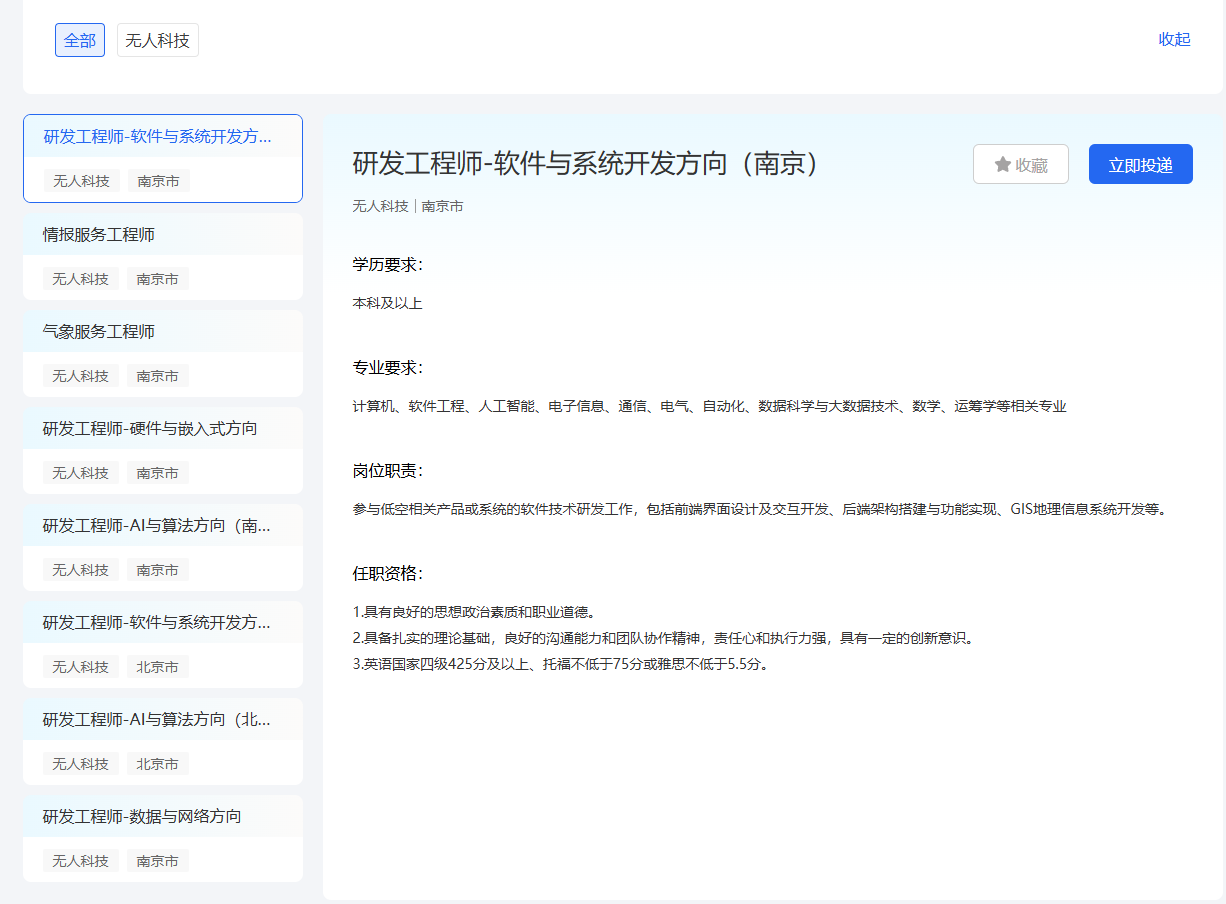Open the 情报服务工程师 job listing

tap(99, 235)
